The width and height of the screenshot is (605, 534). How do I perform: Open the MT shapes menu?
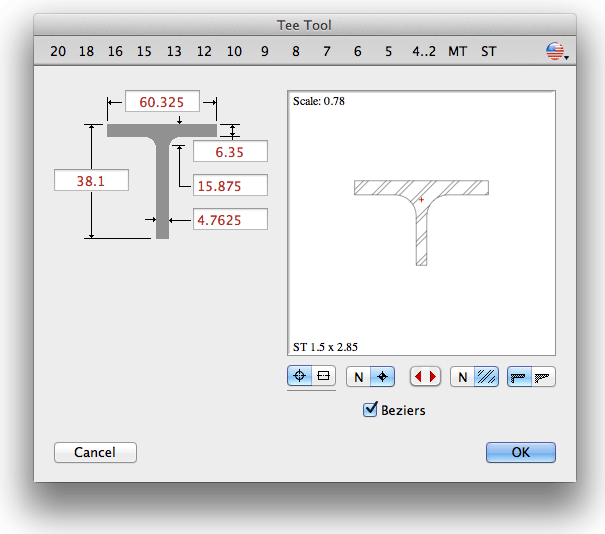tap(457, 51)
